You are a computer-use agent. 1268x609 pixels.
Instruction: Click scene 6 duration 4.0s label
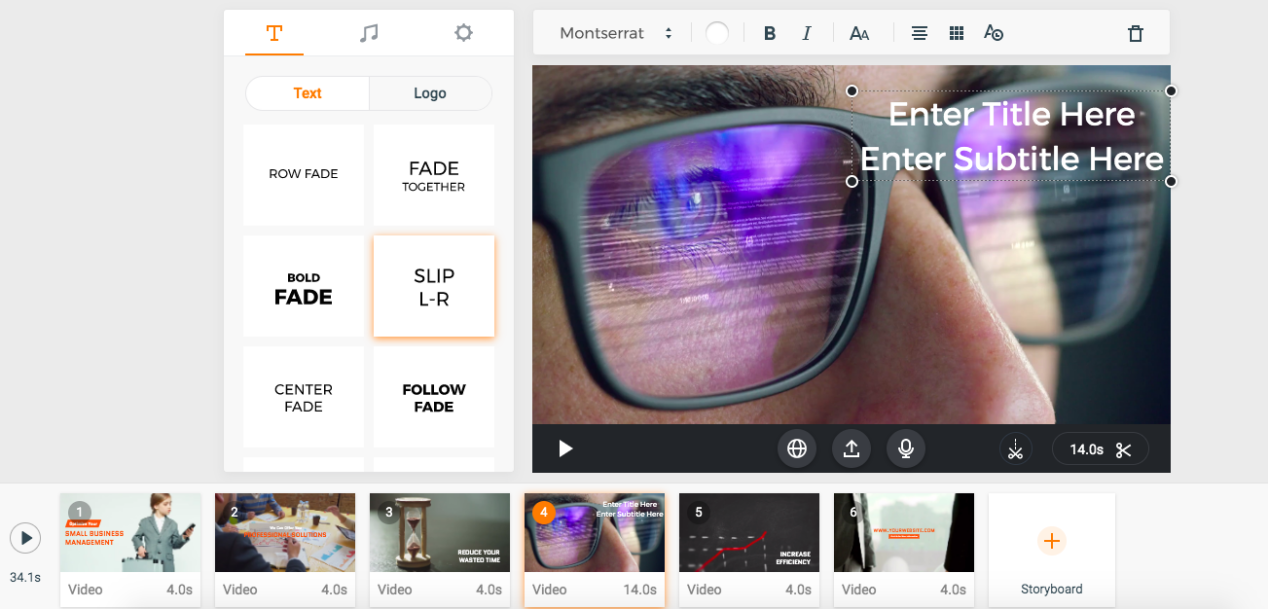point(953,590)
